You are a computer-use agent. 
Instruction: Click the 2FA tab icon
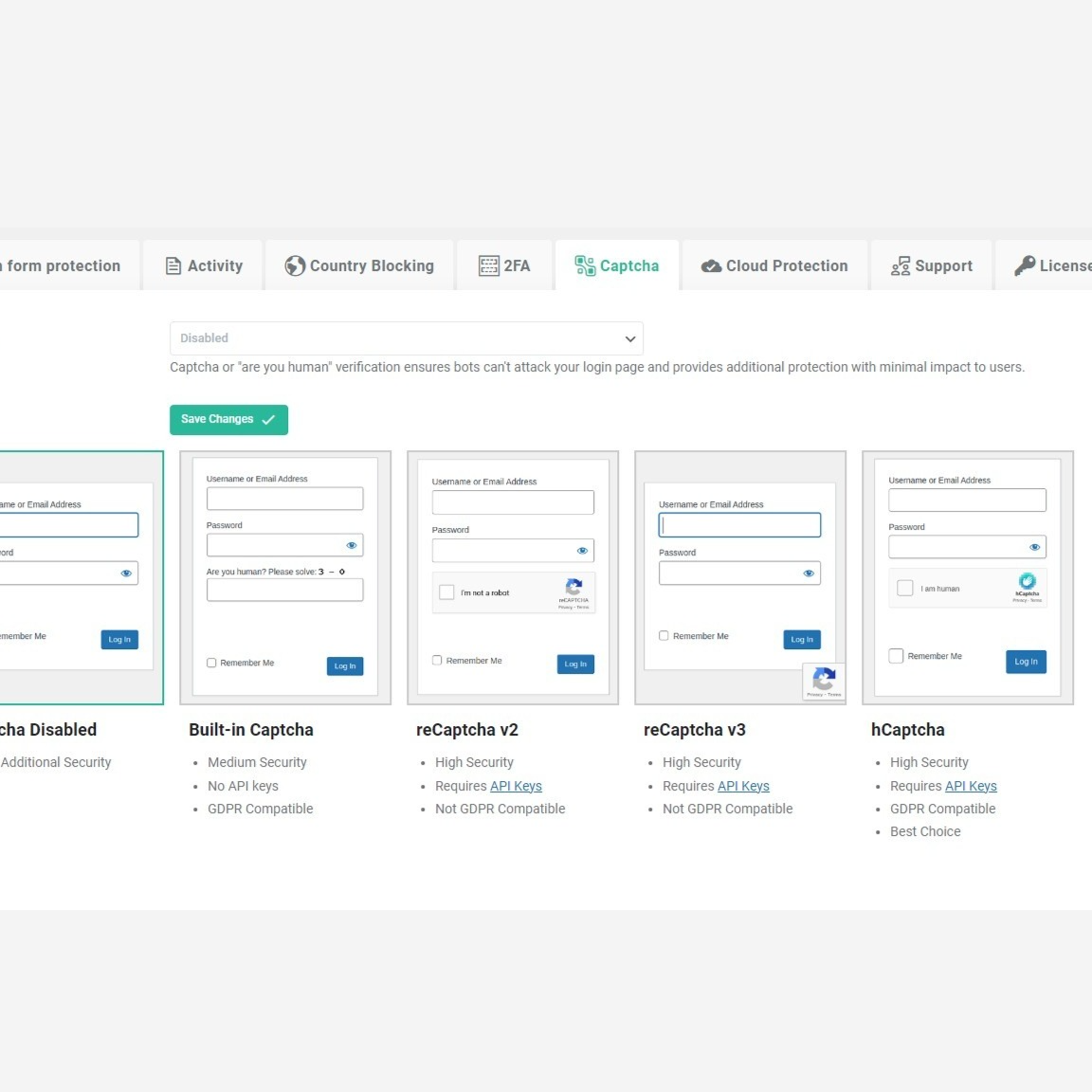pos(489,266)
